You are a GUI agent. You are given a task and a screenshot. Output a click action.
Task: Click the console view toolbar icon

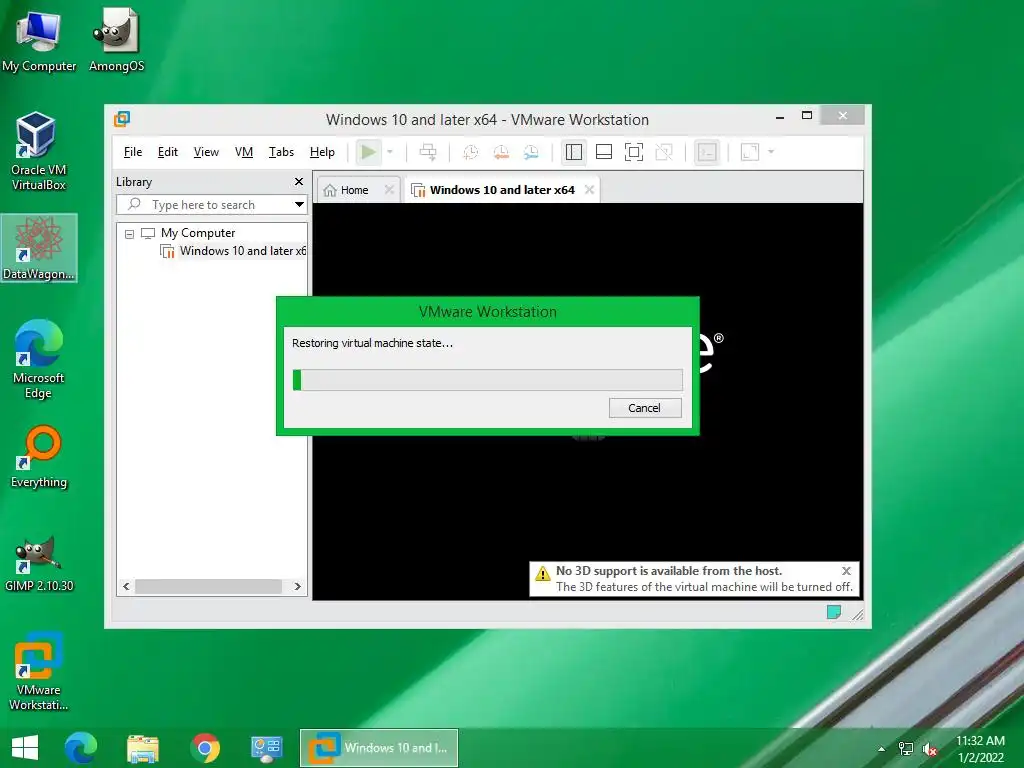(707, 152)
